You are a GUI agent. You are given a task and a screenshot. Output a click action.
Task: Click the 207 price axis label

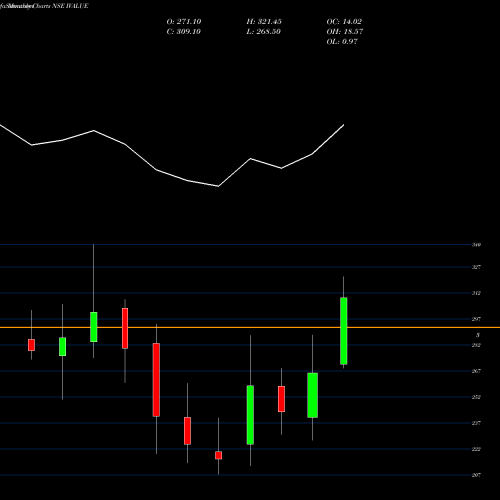coord(476,475)
